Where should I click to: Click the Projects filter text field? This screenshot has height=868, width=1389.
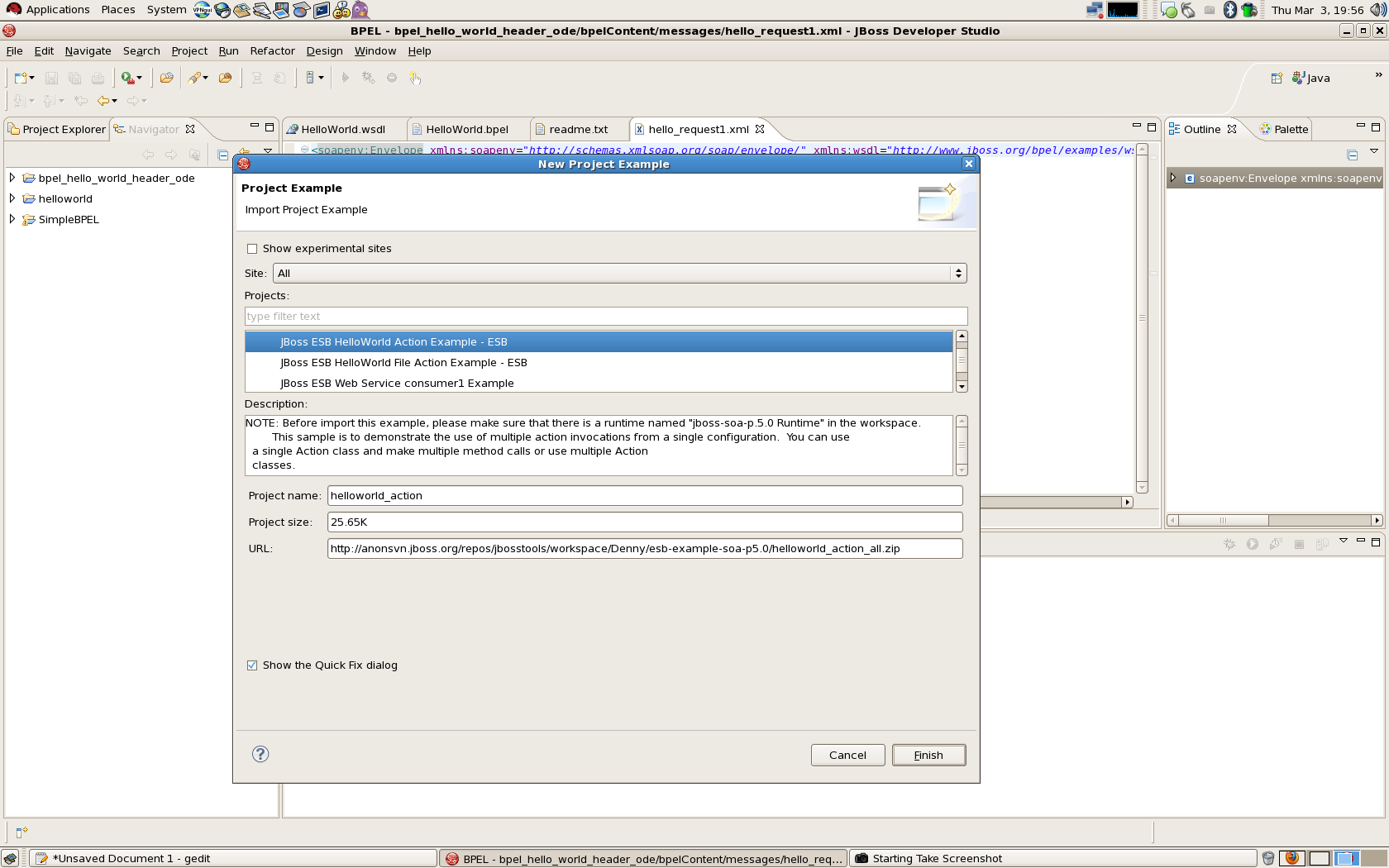[606, 317]
